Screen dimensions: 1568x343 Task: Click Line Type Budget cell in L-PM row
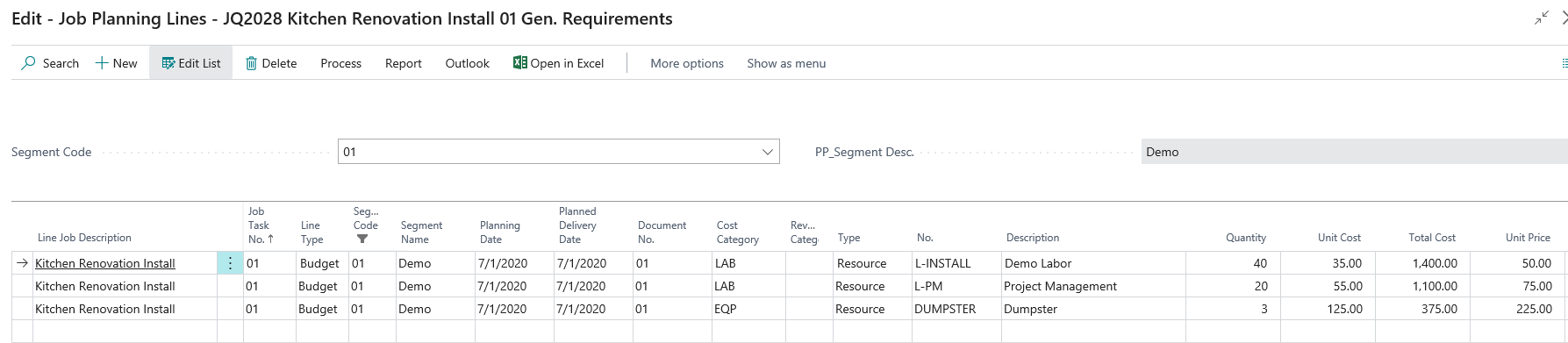[322, 286]
